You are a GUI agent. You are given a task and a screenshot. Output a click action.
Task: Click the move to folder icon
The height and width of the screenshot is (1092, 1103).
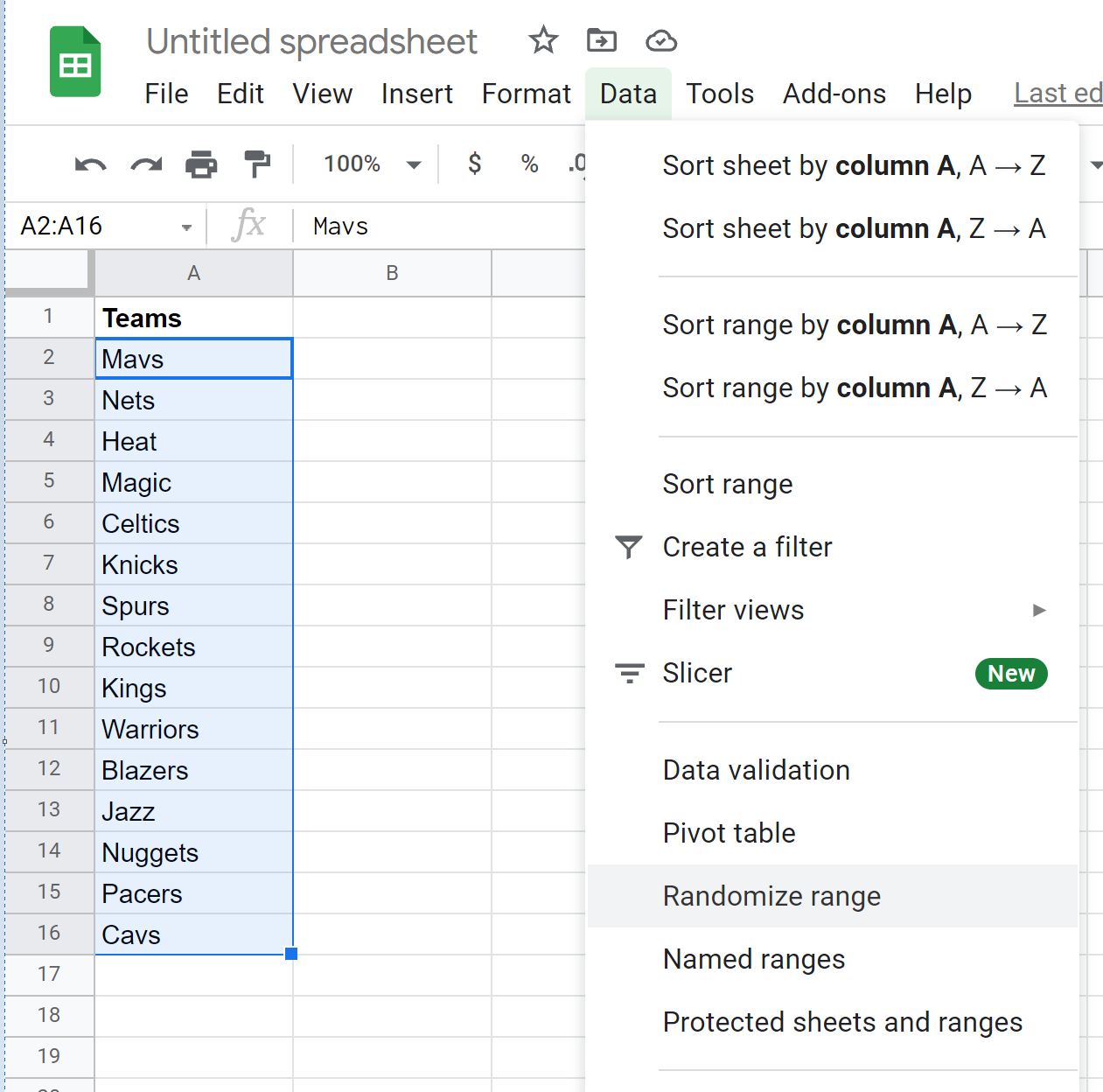point(601,40)
